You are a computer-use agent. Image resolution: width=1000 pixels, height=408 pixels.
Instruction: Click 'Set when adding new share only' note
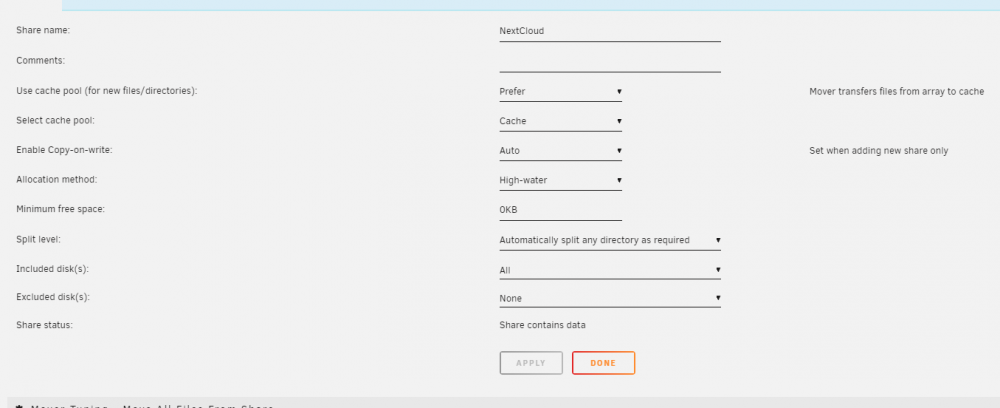coord(879,151)
